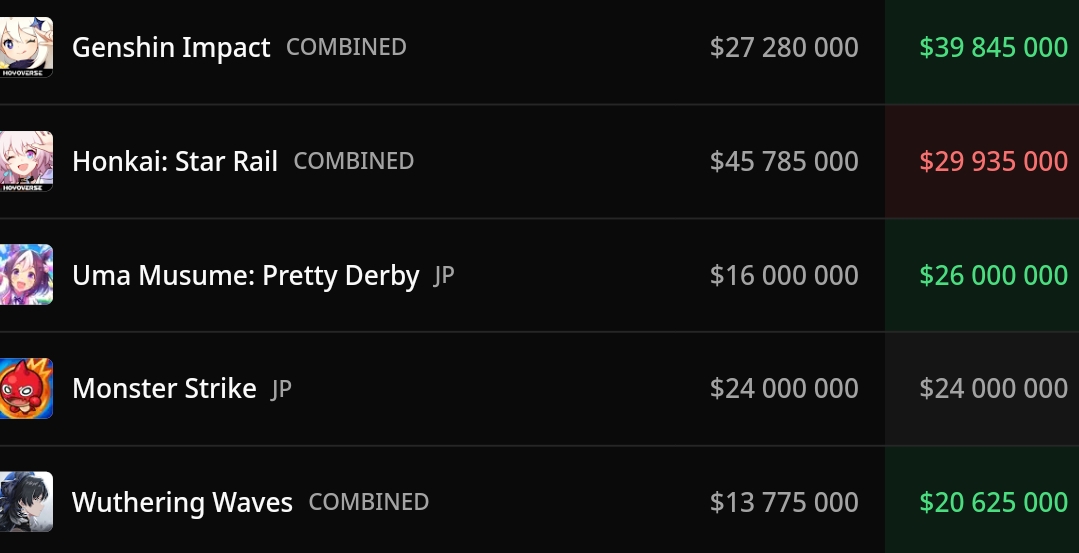Open the Honkai: Star Rail game icon
The image size is (1079, 553).
(26, 161)
